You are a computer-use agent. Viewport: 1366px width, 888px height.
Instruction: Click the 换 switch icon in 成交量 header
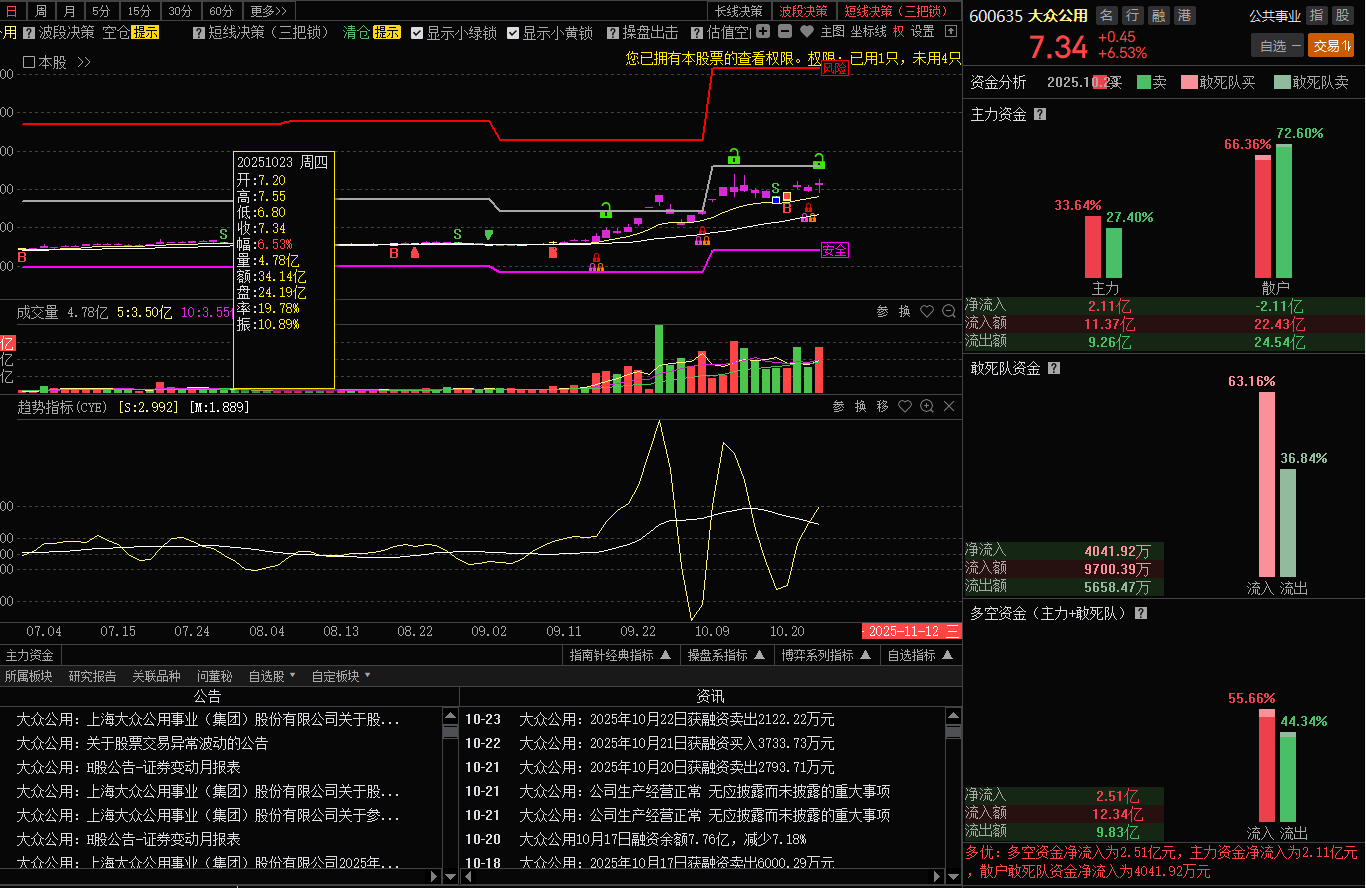[904, 312]
